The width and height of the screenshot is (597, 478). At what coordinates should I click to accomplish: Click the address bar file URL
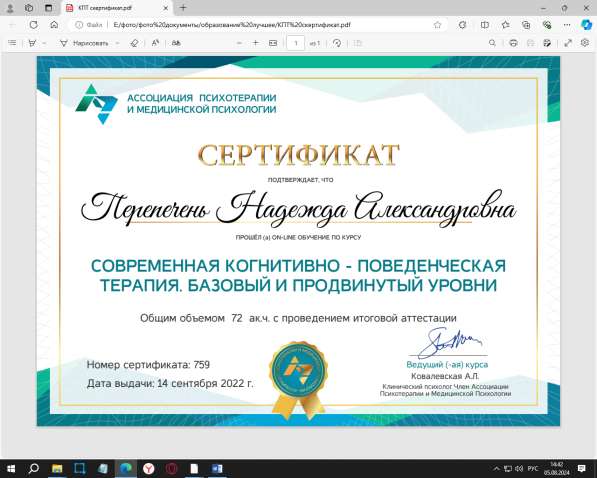click(232, 25)
